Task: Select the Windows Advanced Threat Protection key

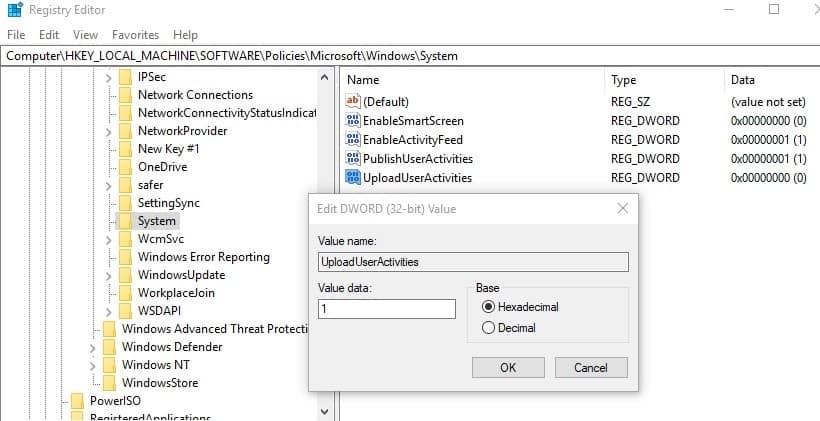Action: coord(215,329)
